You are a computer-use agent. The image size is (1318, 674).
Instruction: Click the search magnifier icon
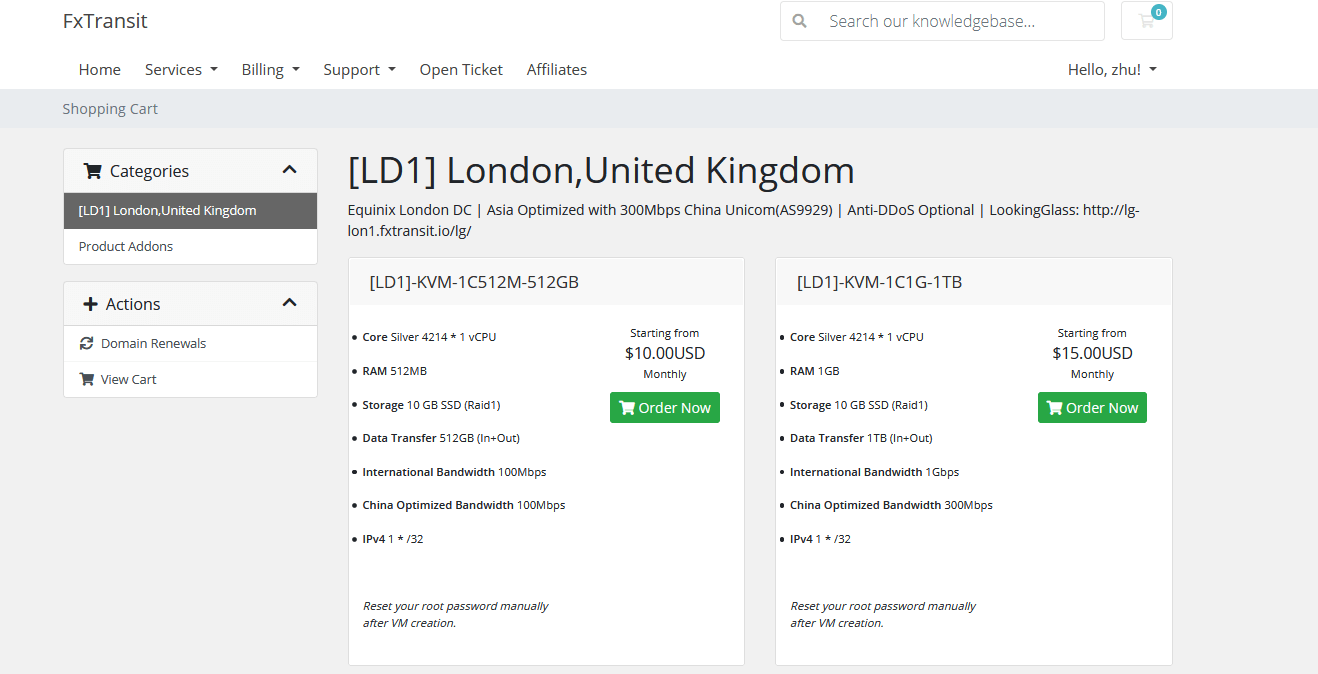(799, 21)
